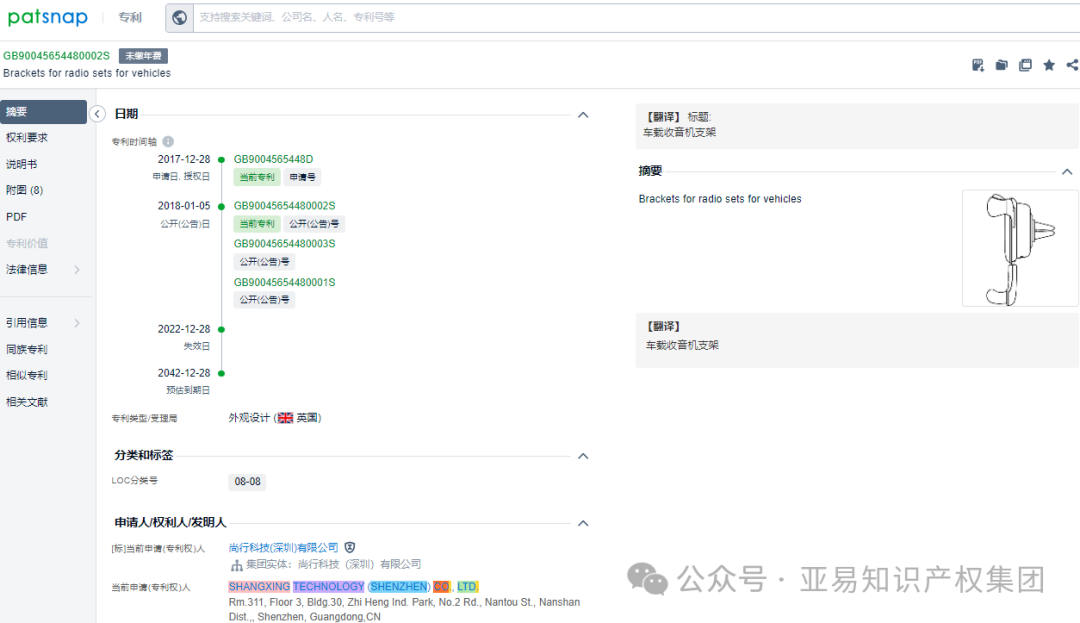This screenshot has height=623, width=1080.
Task: Collapse the left sidebar with the chevron
Action: coord(98,114)
